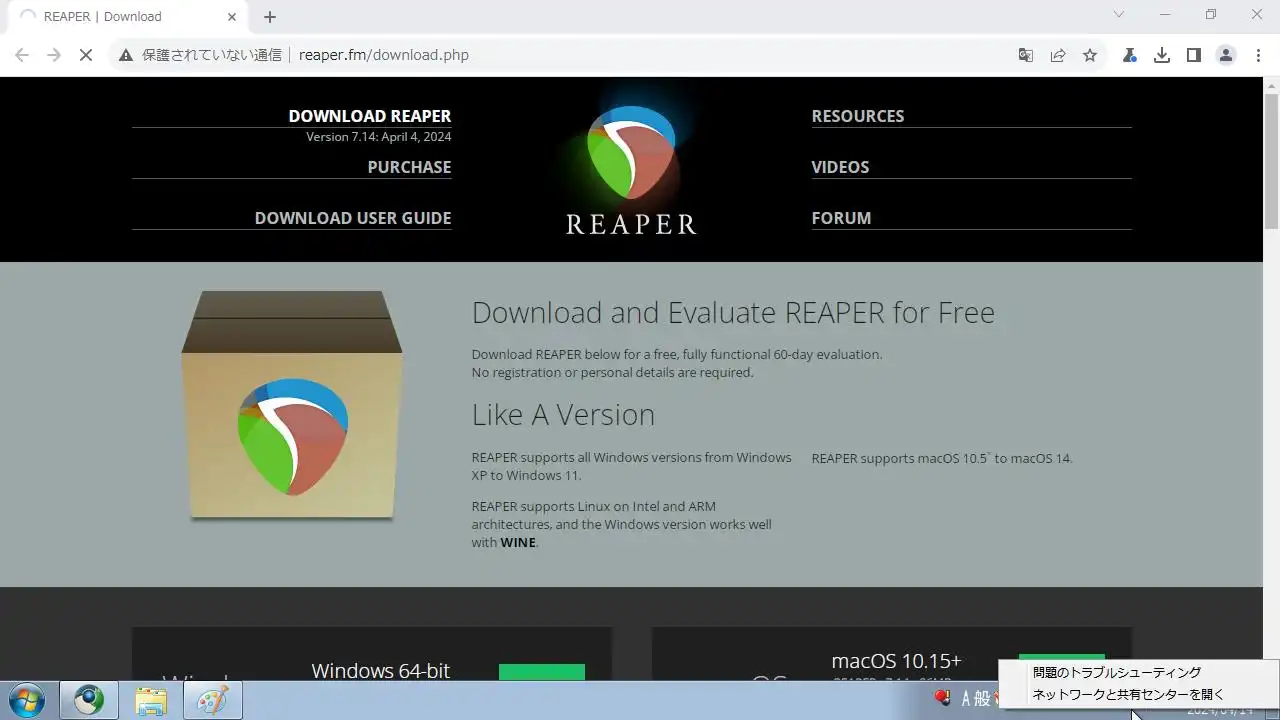Image resolution: width=1280 pixels, height=720 pixels.
Task: Open the RESOURCES page
Action: click(858, 116)
